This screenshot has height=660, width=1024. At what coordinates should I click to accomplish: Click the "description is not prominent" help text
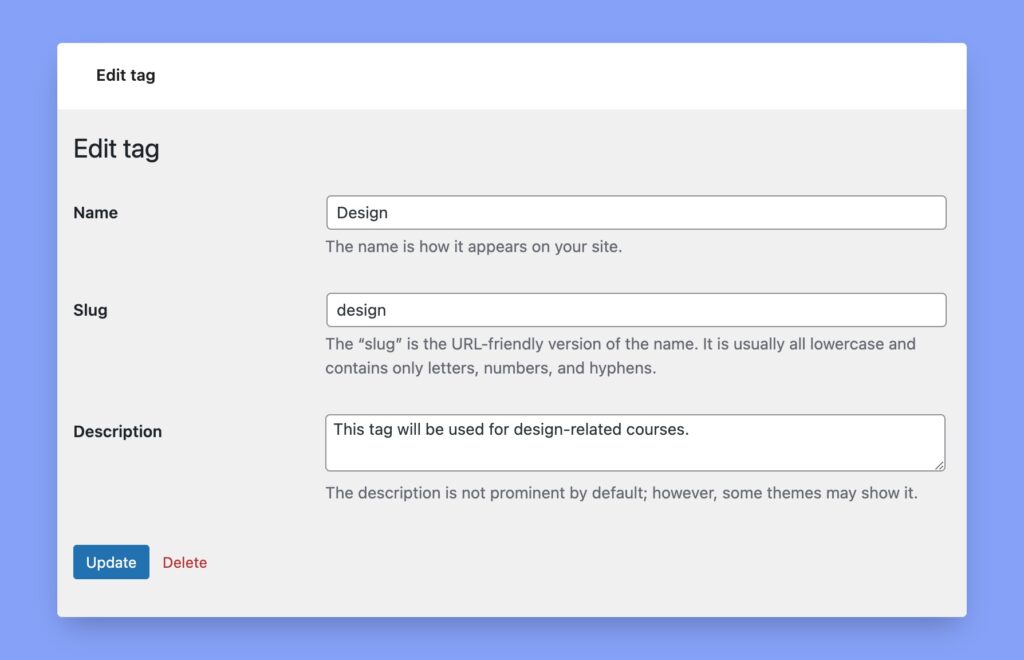[x=621, y=493]
